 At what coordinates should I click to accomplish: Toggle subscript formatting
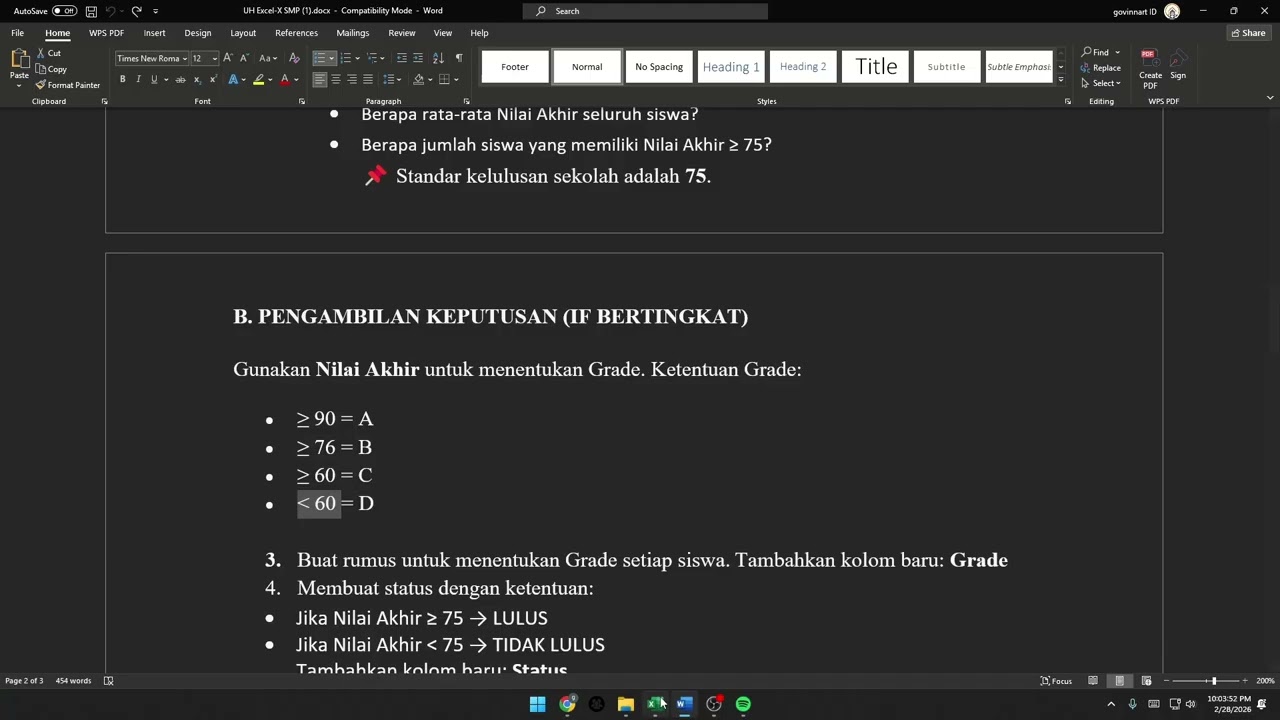pyautogui.click(x=197, y=79)
